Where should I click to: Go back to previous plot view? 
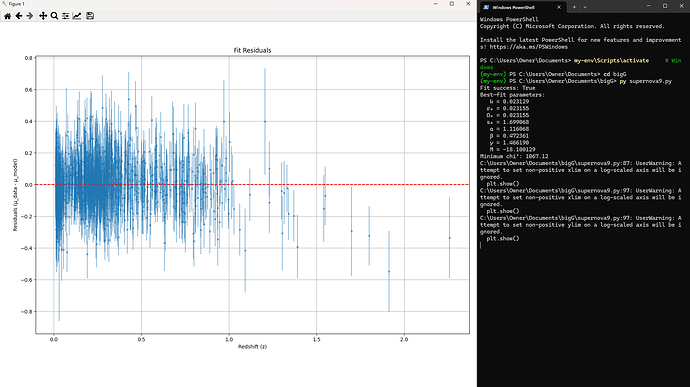(x=18, y=16)
